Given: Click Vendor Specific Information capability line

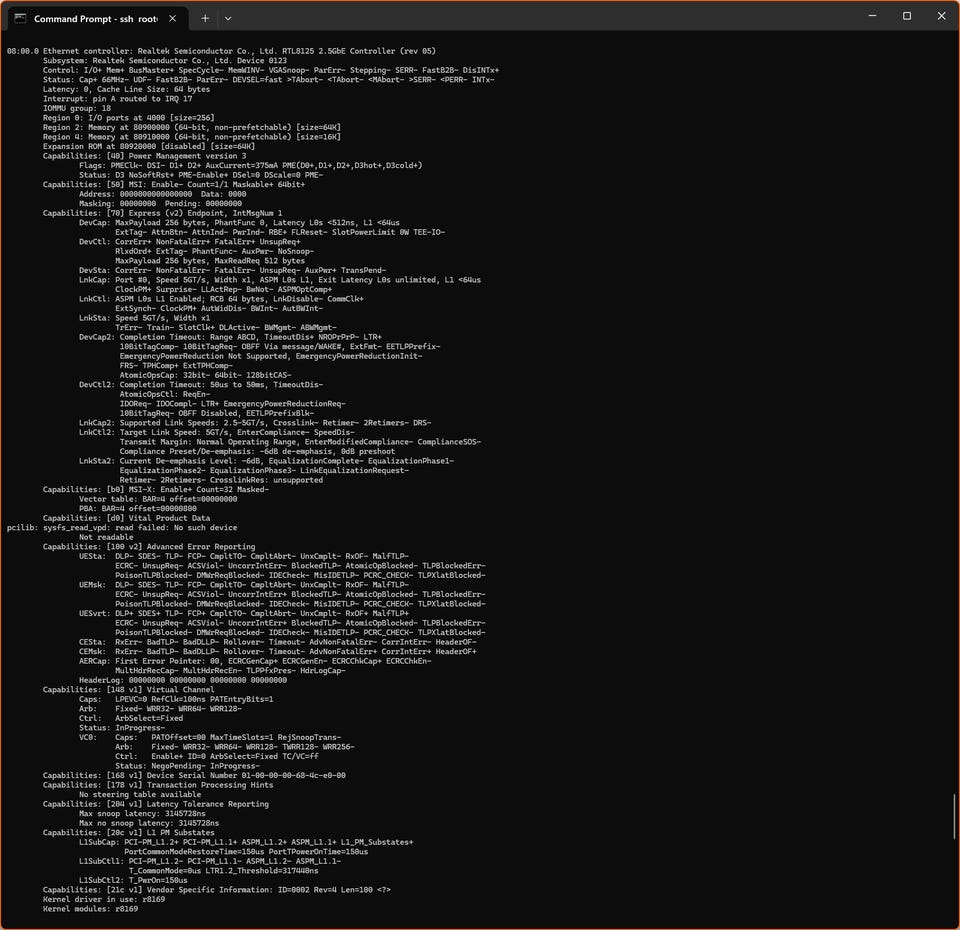Looking at the screenshot, I should click(217, 890).
